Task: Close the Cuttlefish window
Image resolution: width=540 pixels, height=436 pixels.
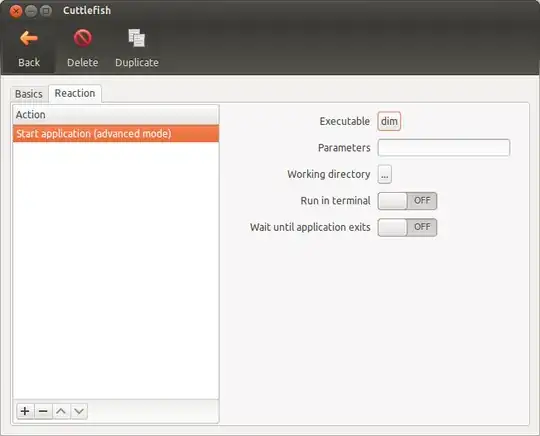Action: tap(16, 11)
